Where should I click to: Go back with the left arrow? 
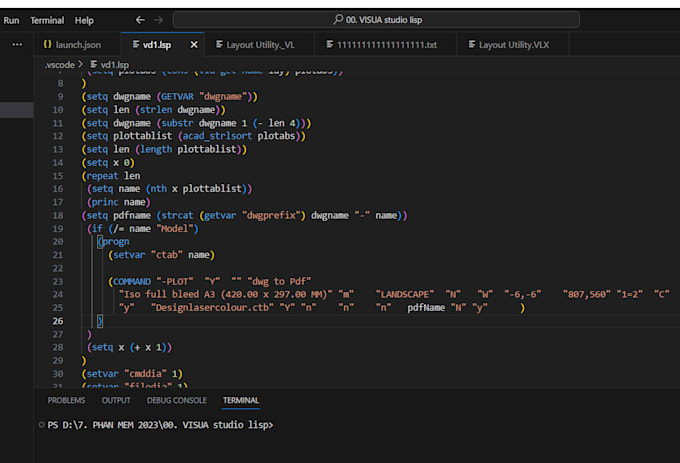pos(140,20)
